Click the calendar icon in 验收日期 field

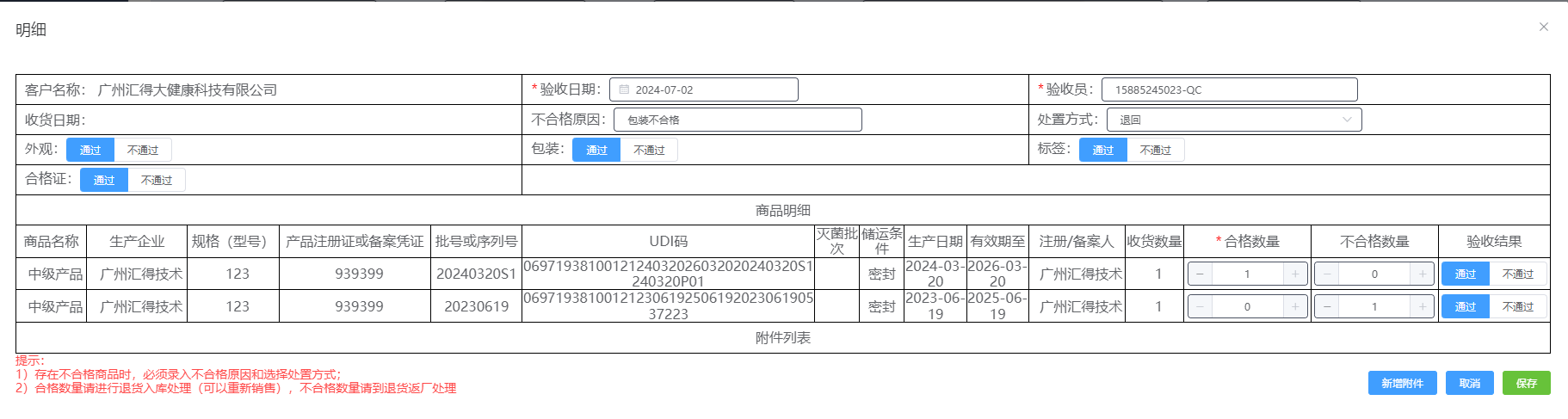pos(624,89)
